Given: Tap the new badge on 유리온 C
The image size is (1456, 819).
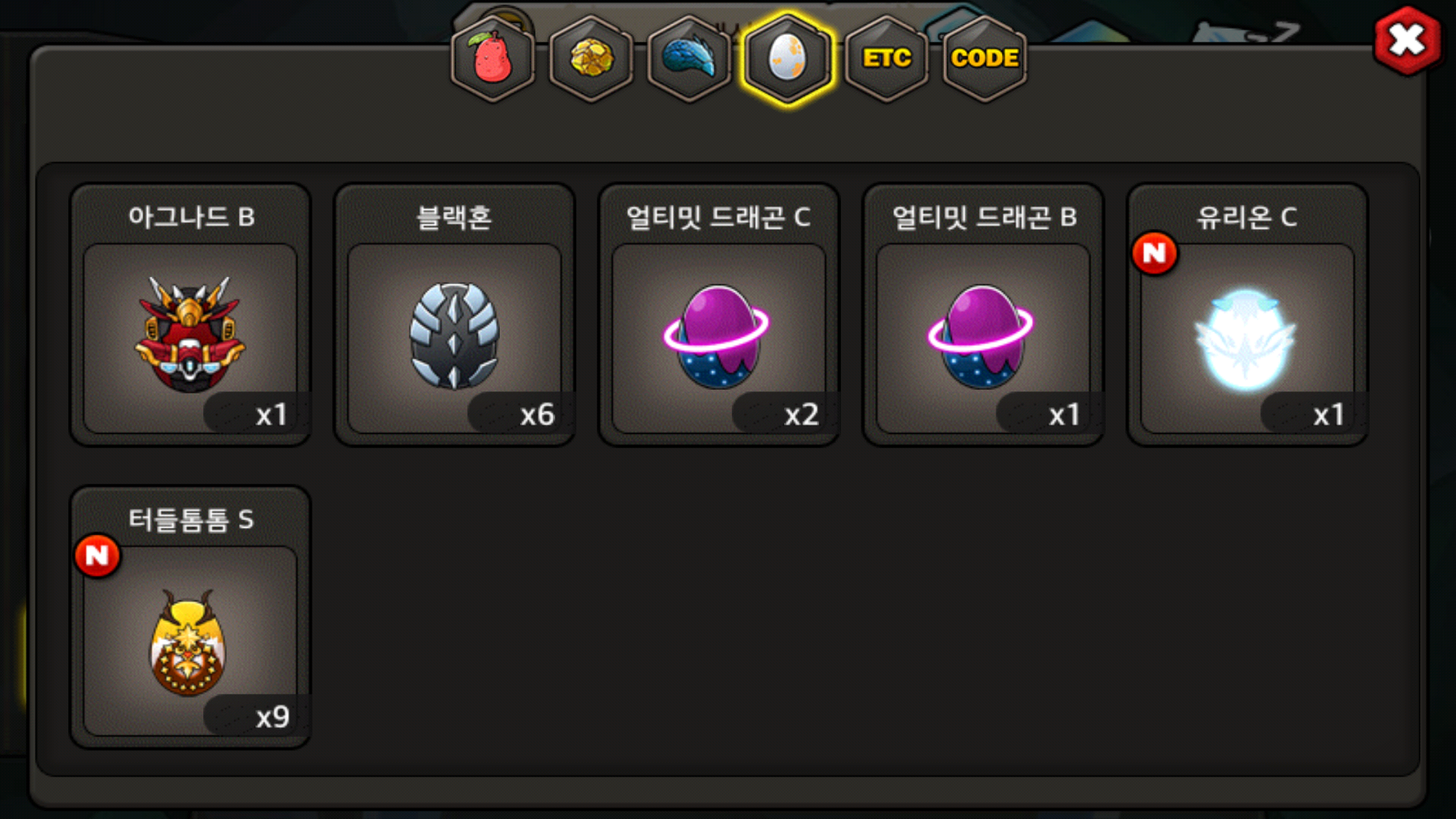Looking at the screenshot, I should pos(1154,253).
